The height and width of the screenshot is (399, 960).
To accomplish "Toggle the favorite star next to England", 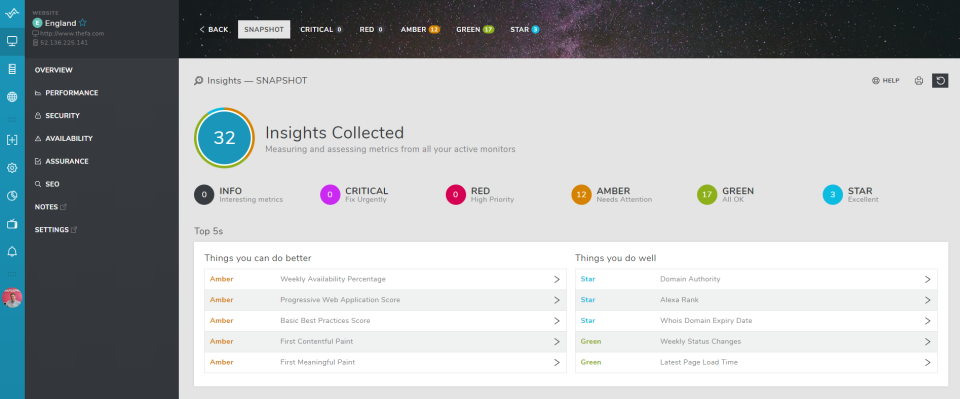I will coord(83,23).
